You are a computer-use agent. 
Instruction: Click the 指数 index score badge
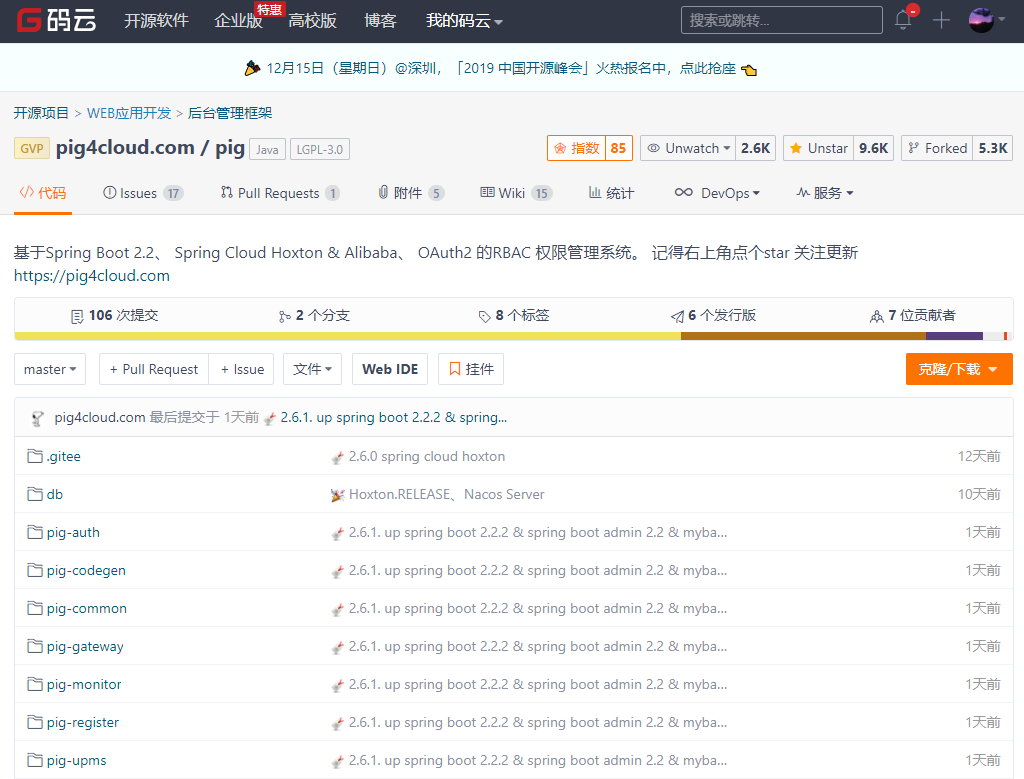coord(590,148)
